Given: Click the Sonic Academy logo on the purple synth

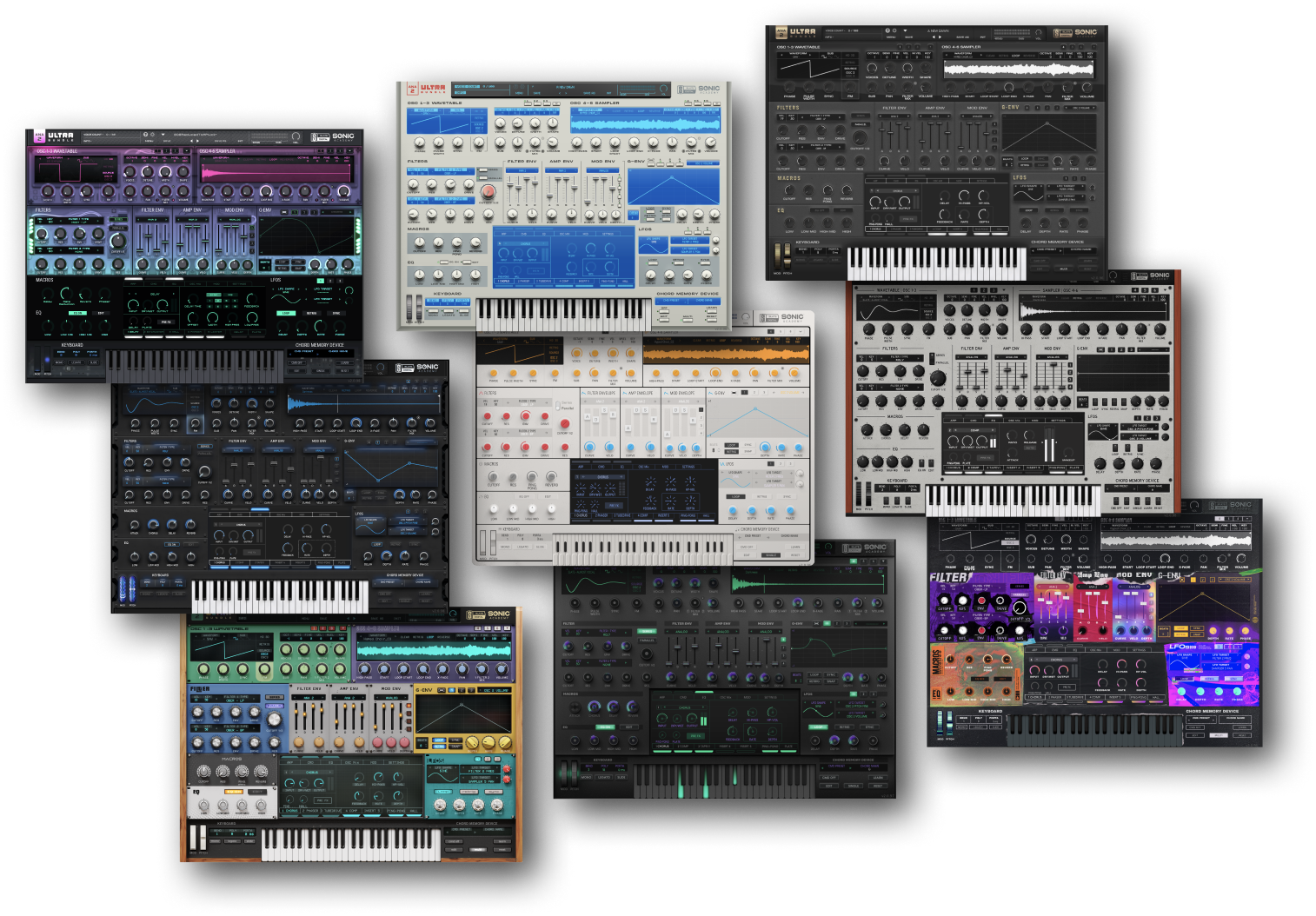Looking at the screenshot, I should [x=333, y=136].
